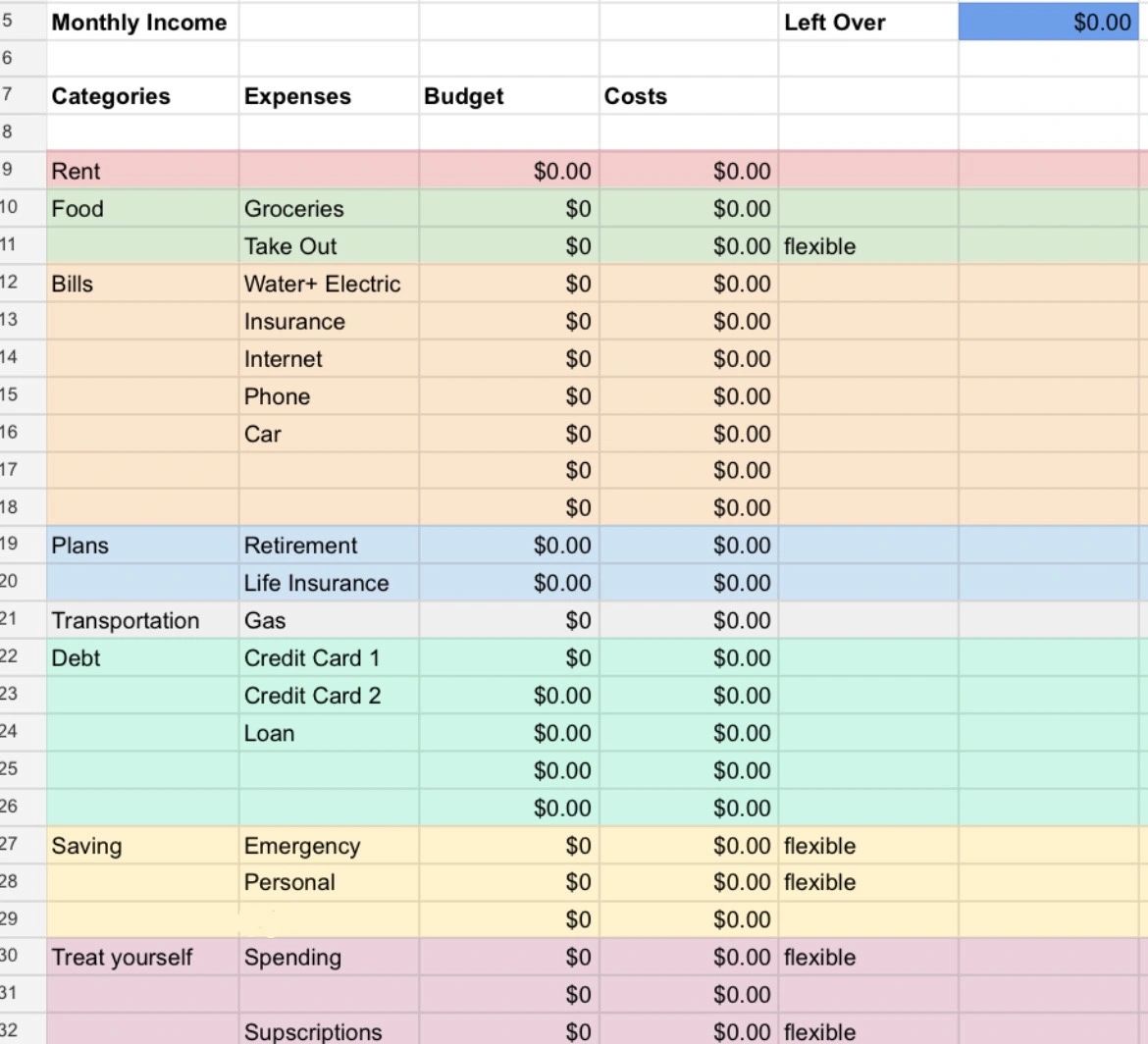Viewport: 1148px width, 1044px height.
Task: Click the Retirement expense cell
Action: pos(329,545)
